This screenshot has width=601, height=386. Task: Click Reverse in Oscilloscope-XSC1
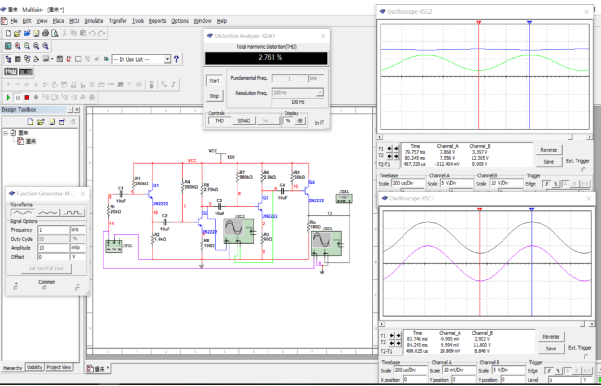coord(551,337)
